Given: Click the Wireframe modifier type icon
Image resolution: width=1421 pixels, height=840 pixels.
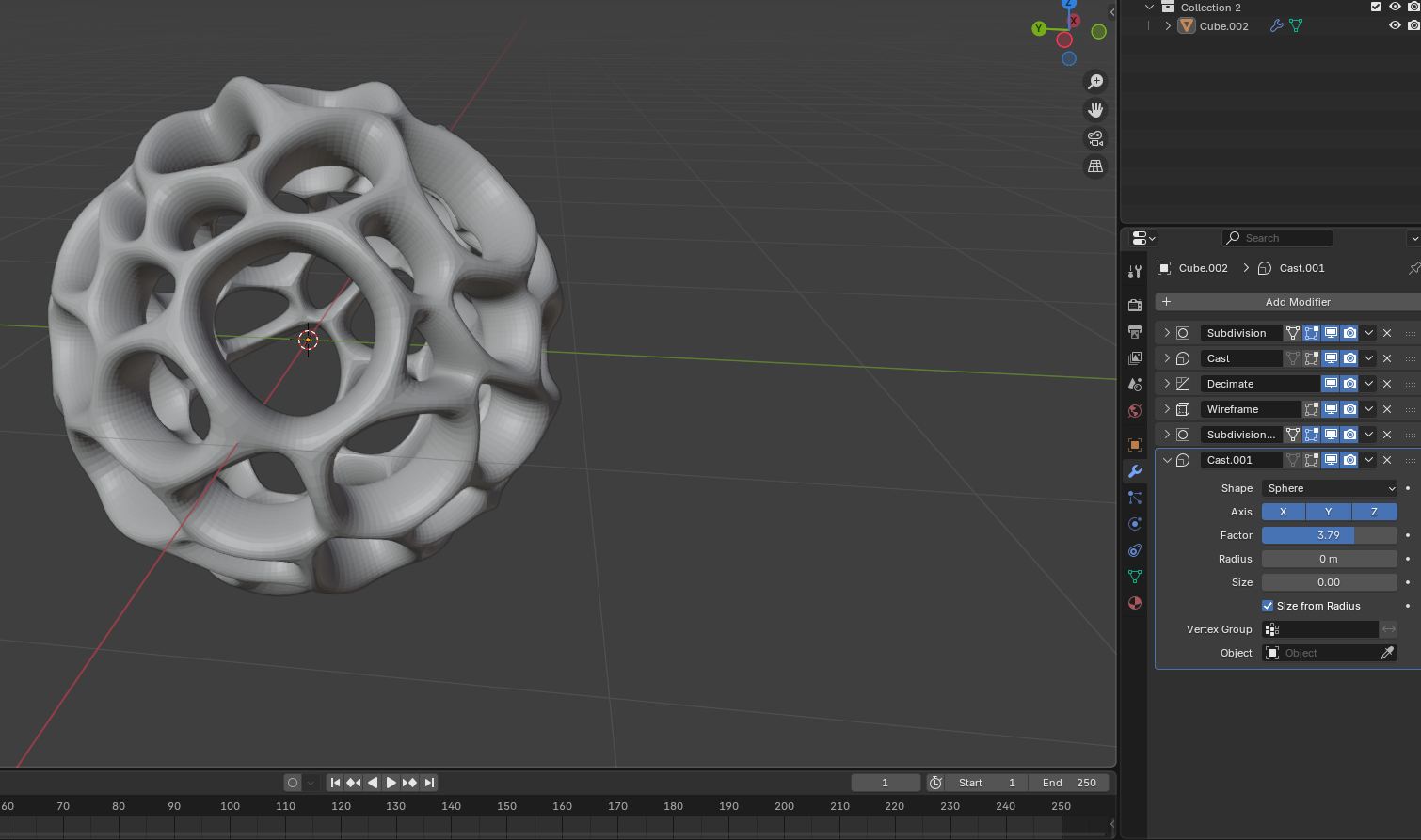Looking at the screenshot, I should [1183, 409].
